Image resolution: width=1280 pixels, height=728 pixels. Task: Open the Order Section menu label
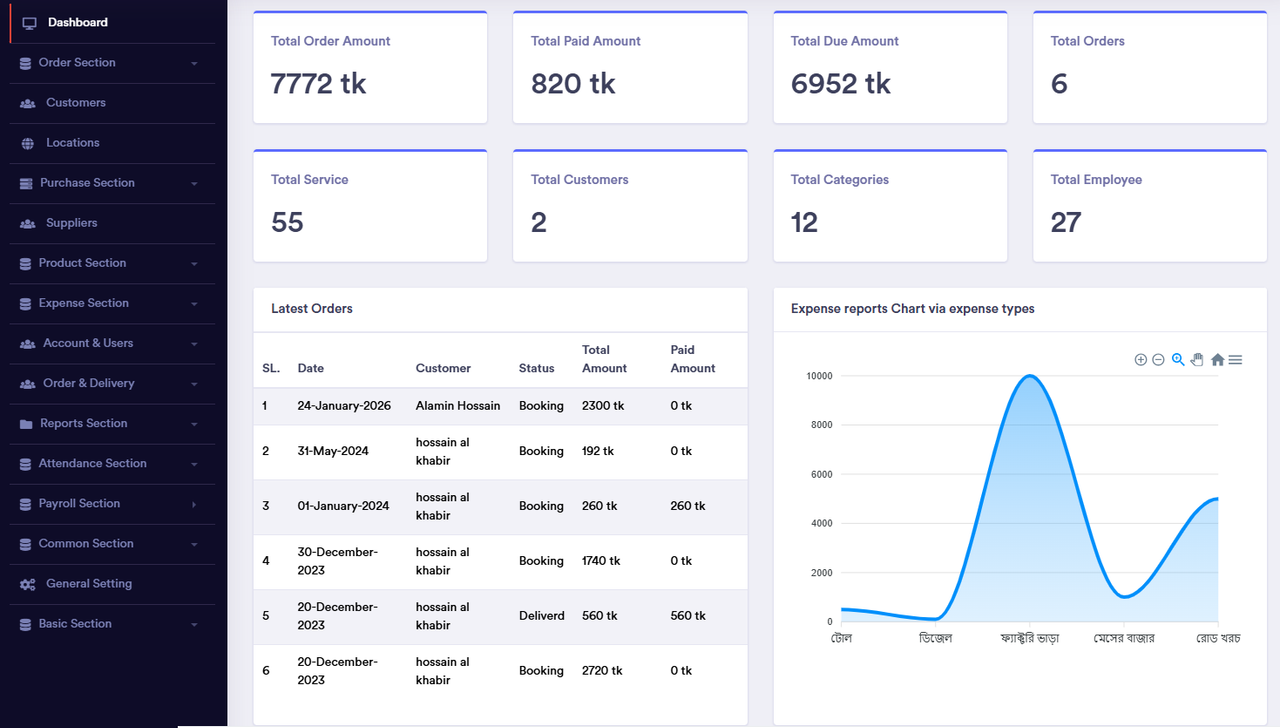tap(77, 63)
